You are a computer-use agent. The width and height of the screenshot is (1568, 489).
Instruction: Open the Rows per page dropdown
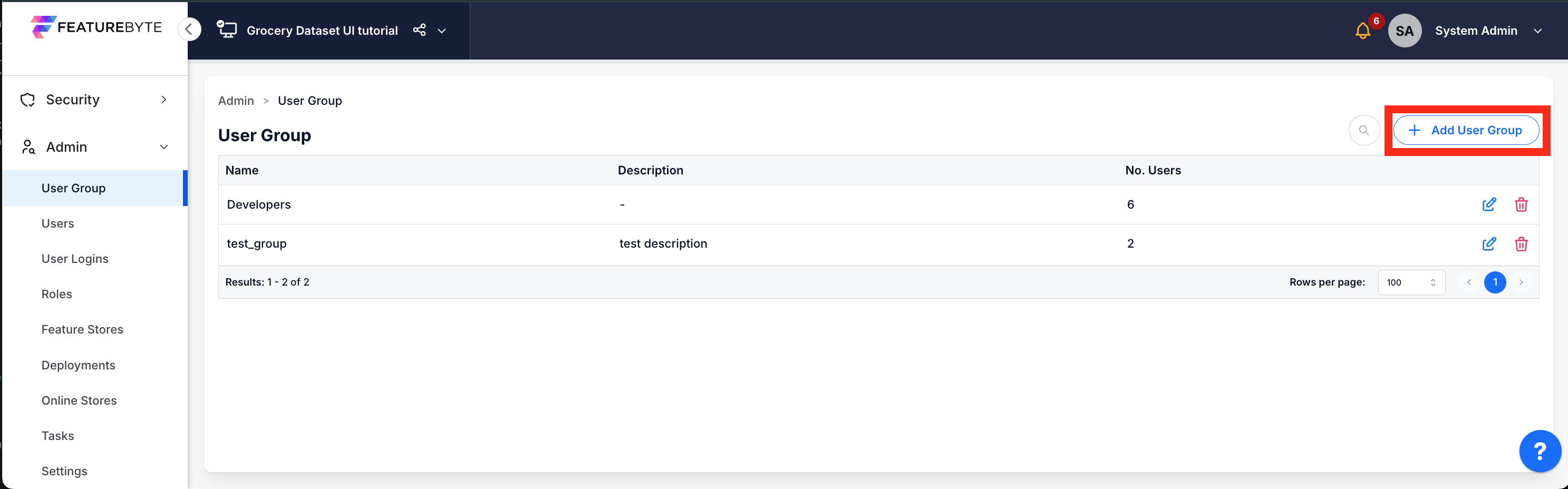coord(1410,282)
